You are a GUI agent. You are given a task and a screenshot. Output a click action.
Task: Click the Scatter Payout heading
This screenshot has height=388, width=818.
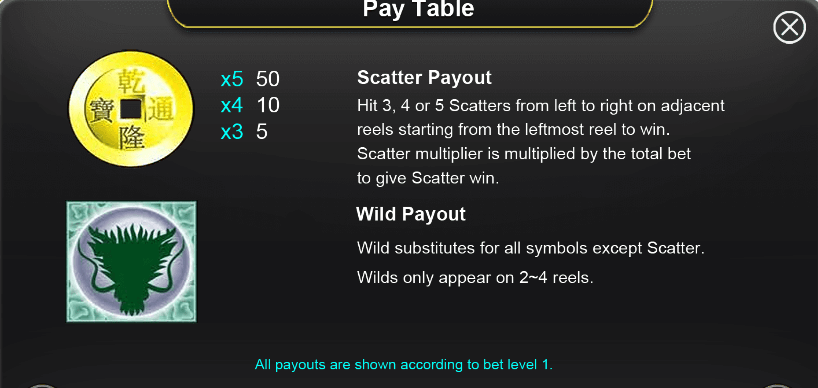coord(424,78)
